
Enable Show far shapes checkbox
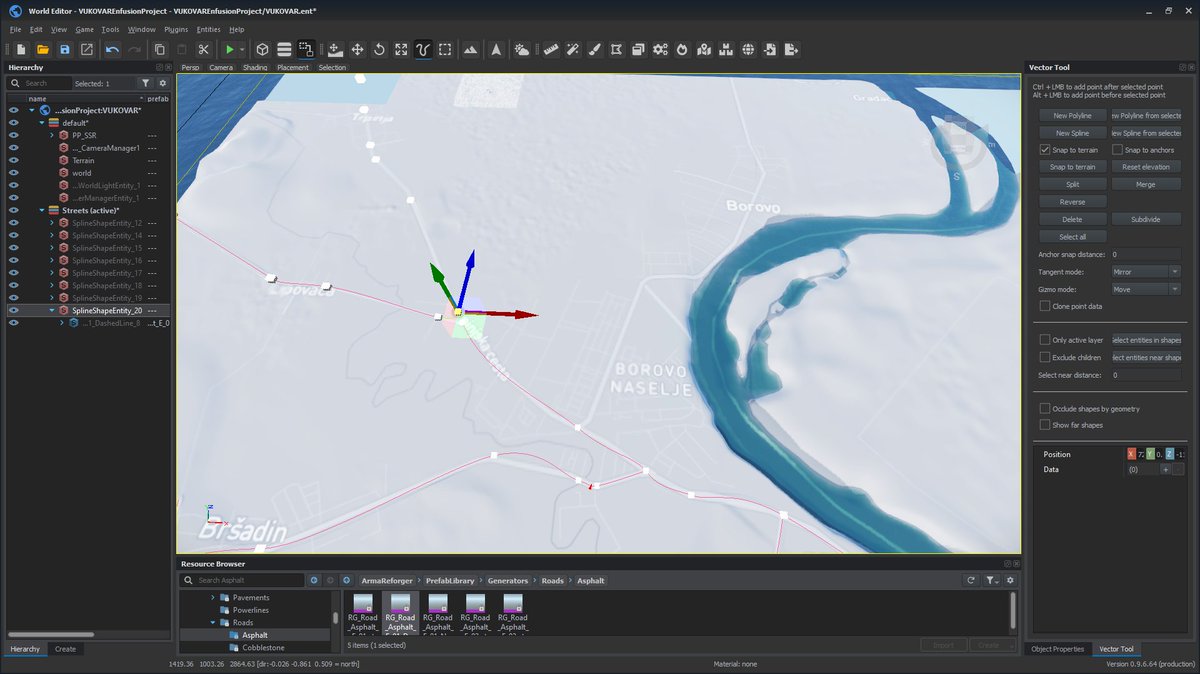coord(1045,425)
